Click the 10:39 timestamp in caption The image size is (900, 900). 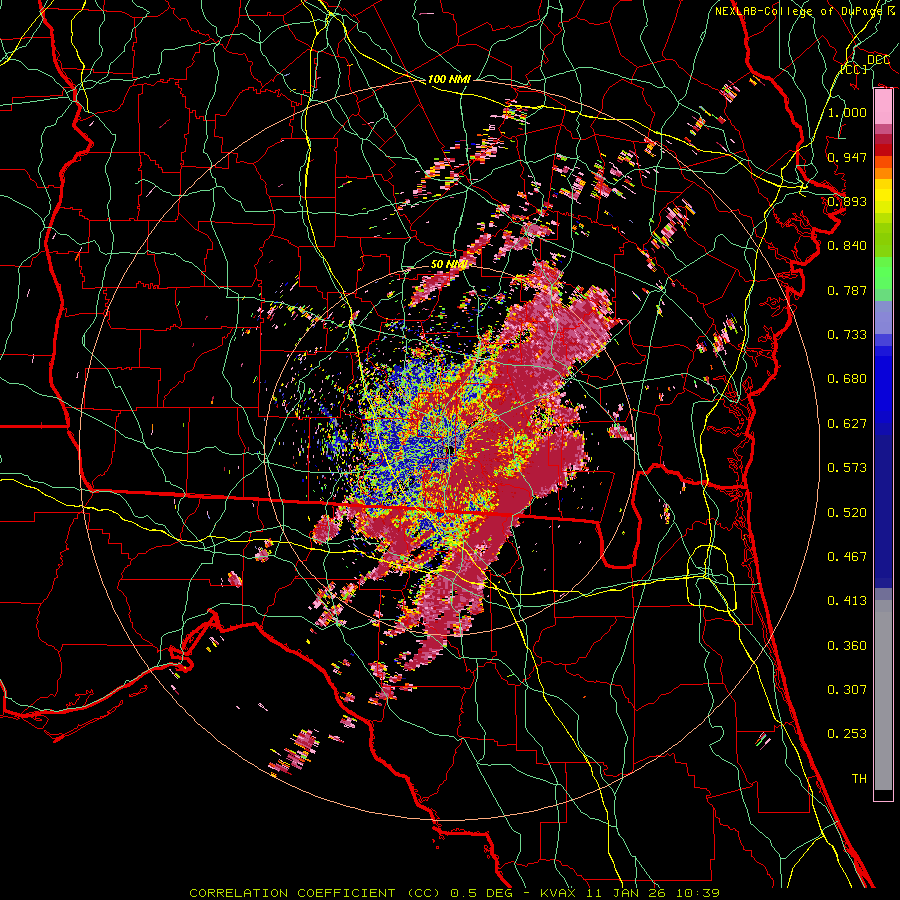click(x=697, y=893)
